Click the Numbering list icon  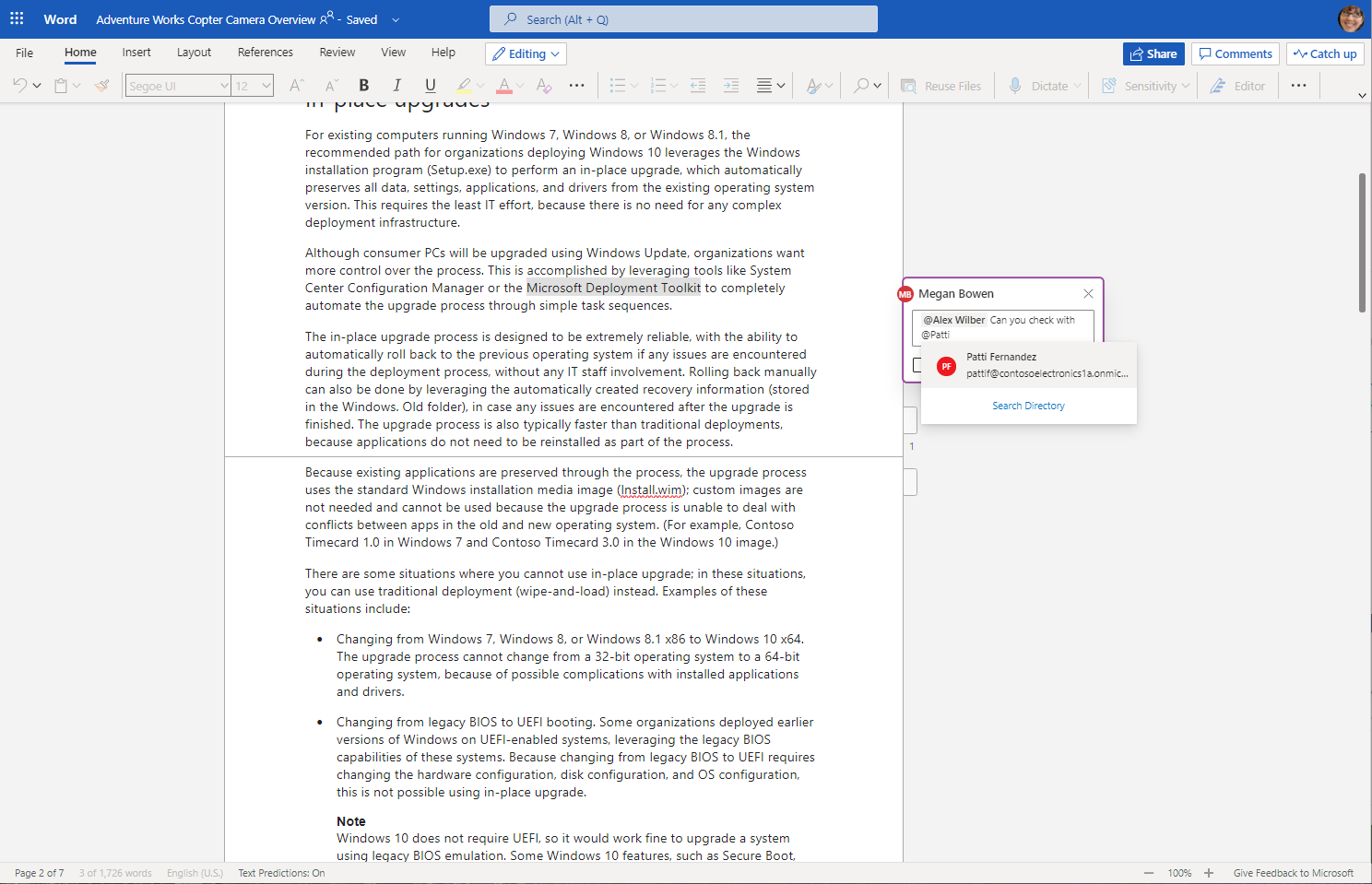pos(658,86)
